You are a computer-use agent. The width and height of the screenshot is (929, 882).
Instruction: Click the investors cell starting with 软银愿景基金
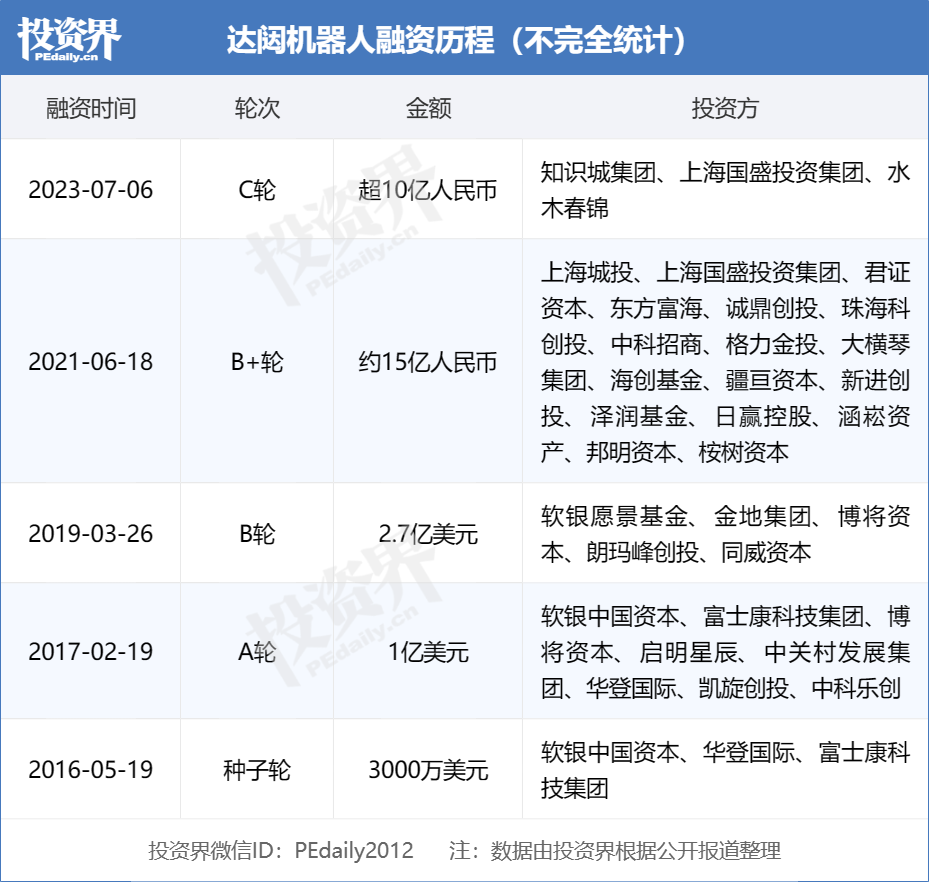point(725,534)
